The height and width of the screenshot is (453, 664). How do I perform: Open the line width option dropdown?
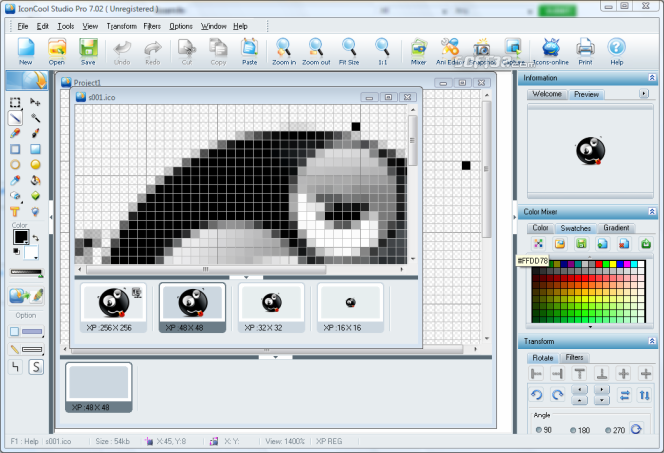tap(26, 349)
